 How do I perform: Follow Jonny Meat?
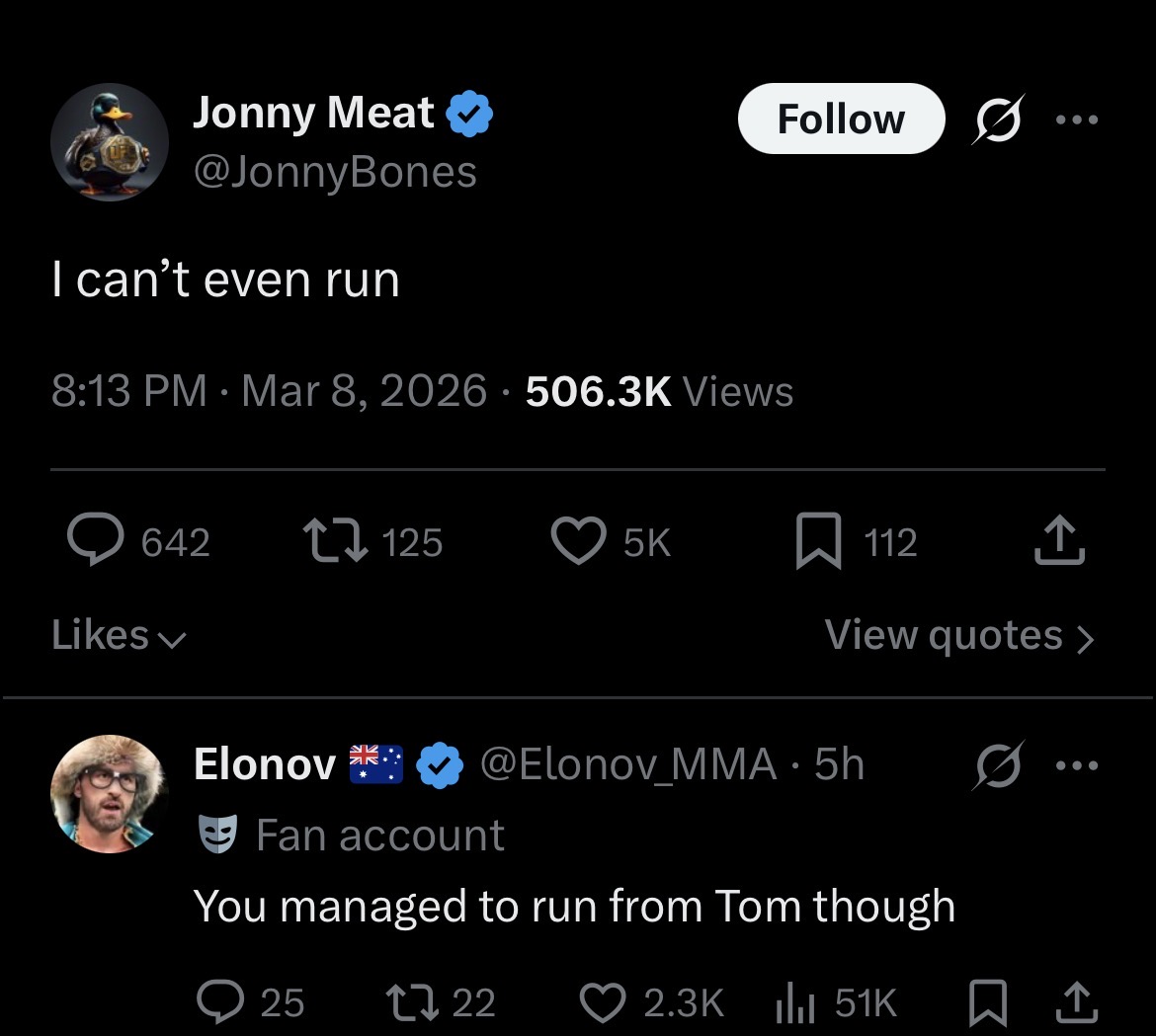tap(841, 120)
